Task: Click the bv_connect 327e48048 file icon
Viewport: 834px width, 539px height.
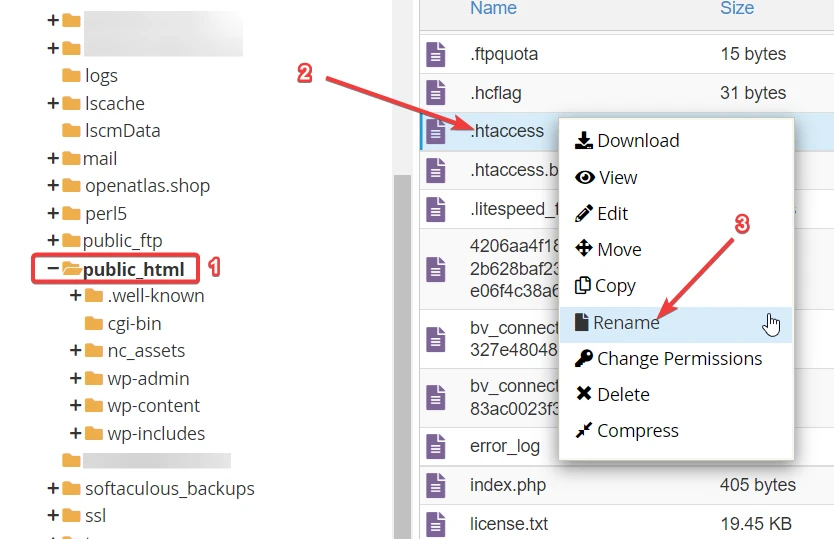Action: point(436,339)
